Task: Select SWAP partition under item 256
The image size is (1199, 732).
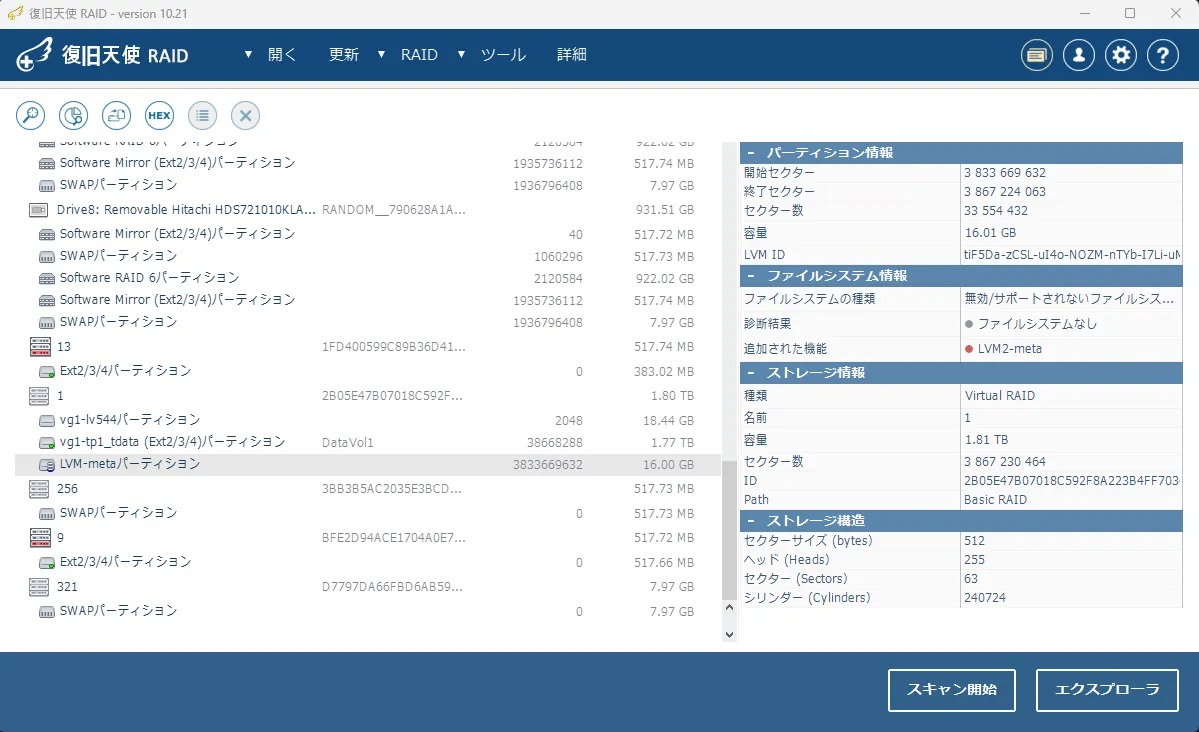Action: pos(367,513)
